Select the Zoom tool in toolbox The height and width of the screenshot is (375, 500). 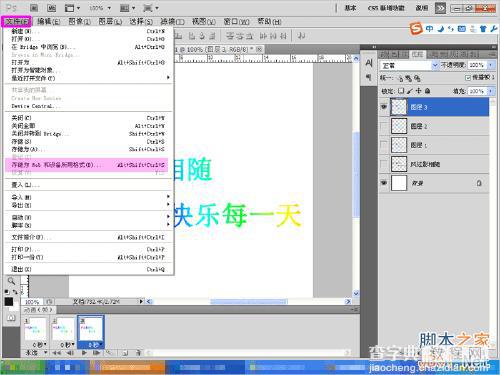11,281
